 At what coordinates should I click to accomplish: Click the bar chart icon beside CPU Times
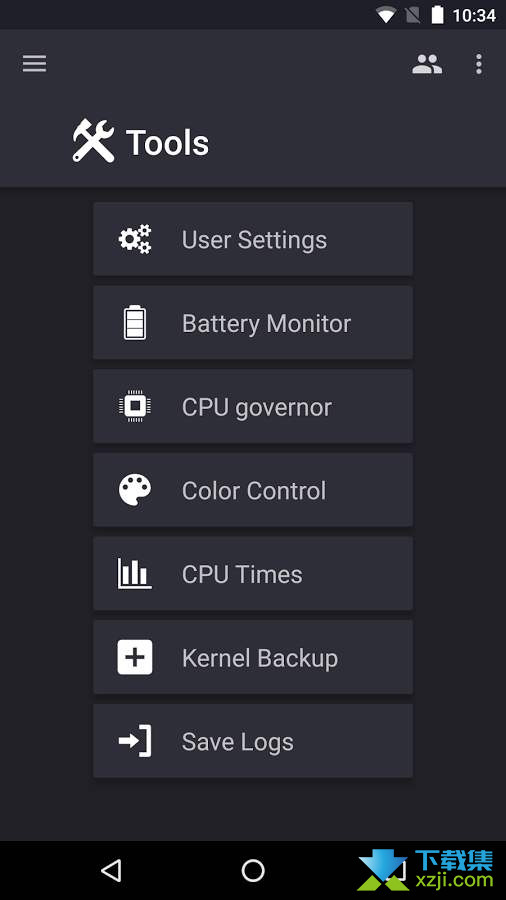click(x=135, y=573)
